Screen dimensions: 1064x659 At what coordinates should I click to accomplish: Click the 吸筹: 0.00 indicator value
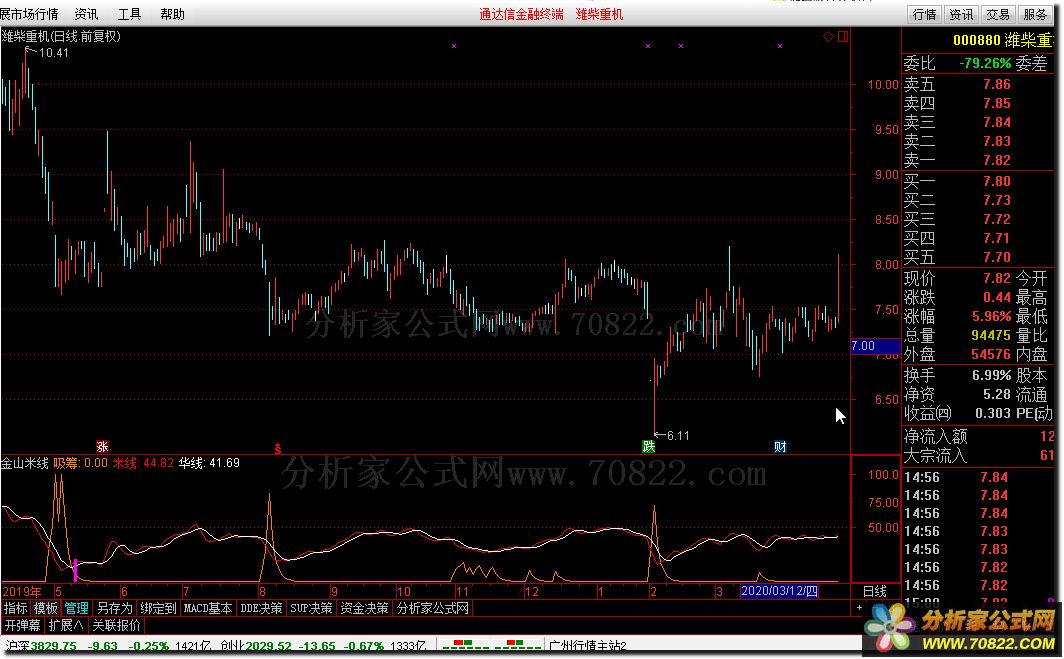pos(81,463)
